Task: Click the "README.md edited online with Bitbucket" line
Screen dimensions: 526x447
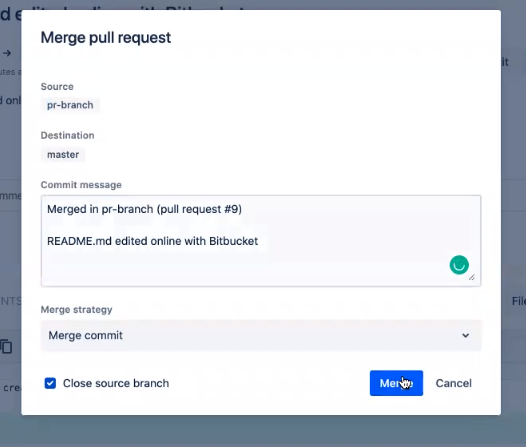Action: pos(153,241)
